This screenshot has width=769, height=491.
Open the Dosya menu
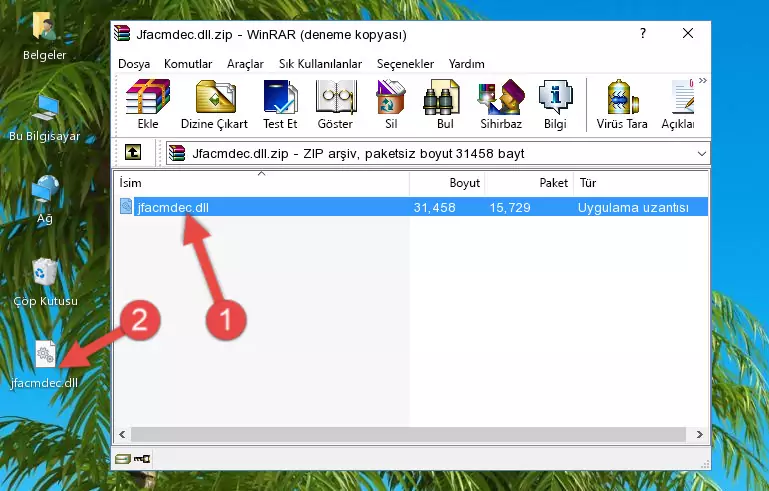pos(134,64)
